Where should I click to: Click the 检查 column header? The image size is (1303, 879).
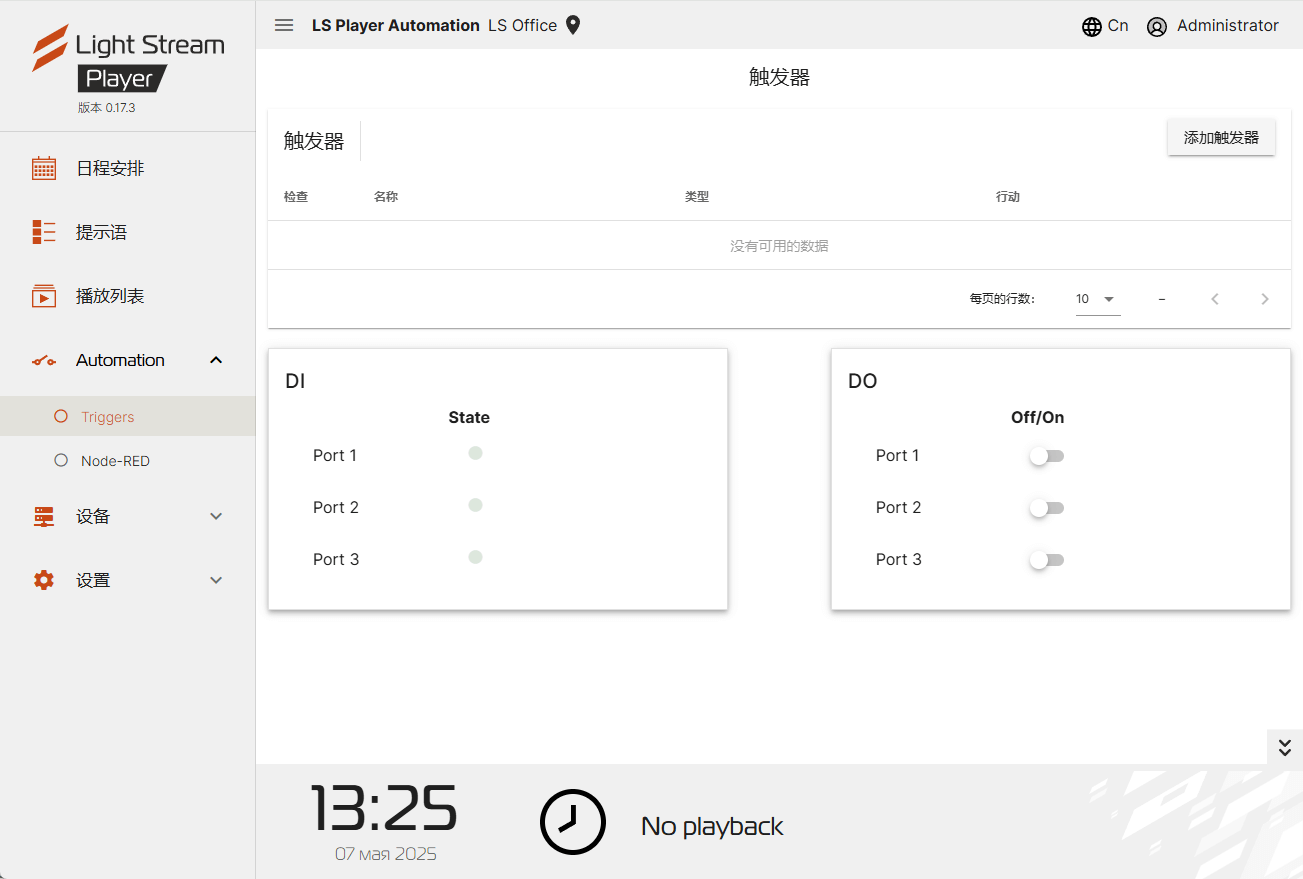click(x=296, y=197)
